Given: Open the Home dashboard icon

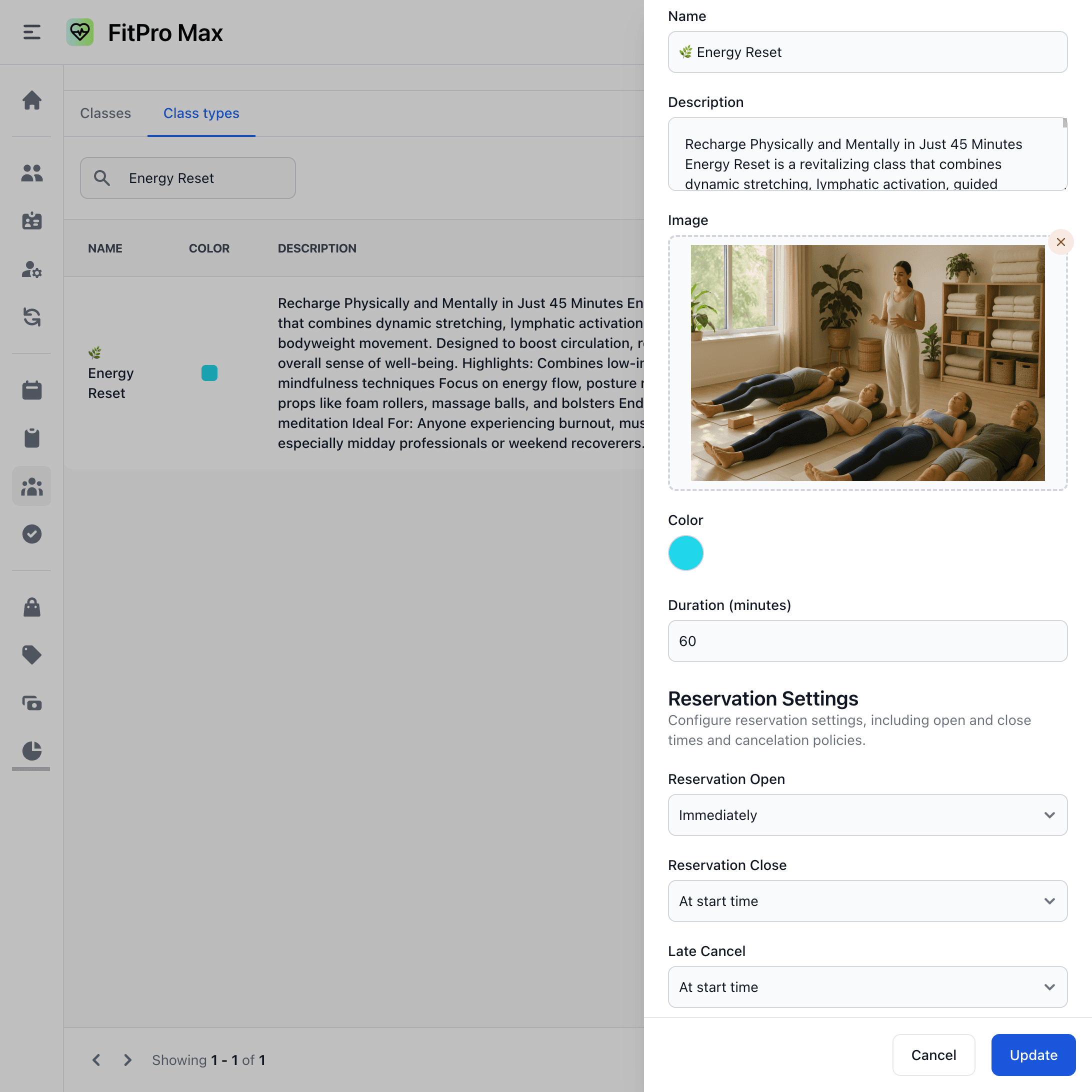Looking at the screenshot, I should click(x=32, y=100).
